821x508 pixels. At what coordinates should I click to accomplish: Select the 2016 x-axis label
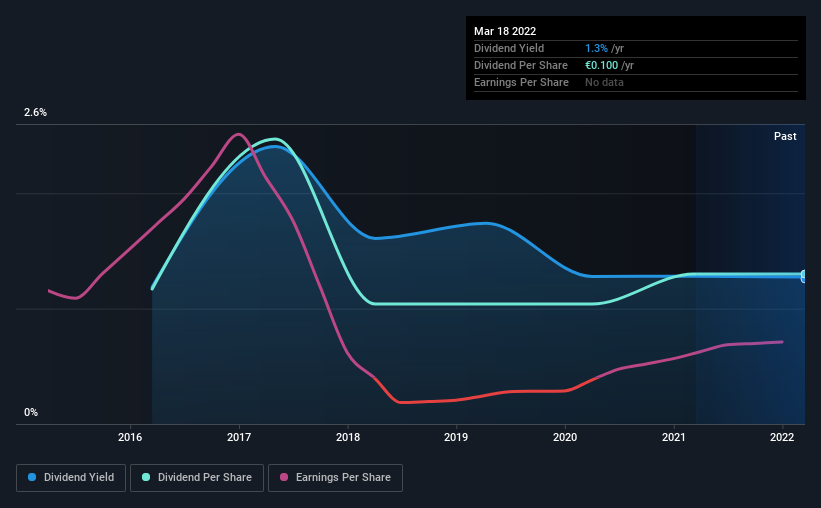coord(130,437)
